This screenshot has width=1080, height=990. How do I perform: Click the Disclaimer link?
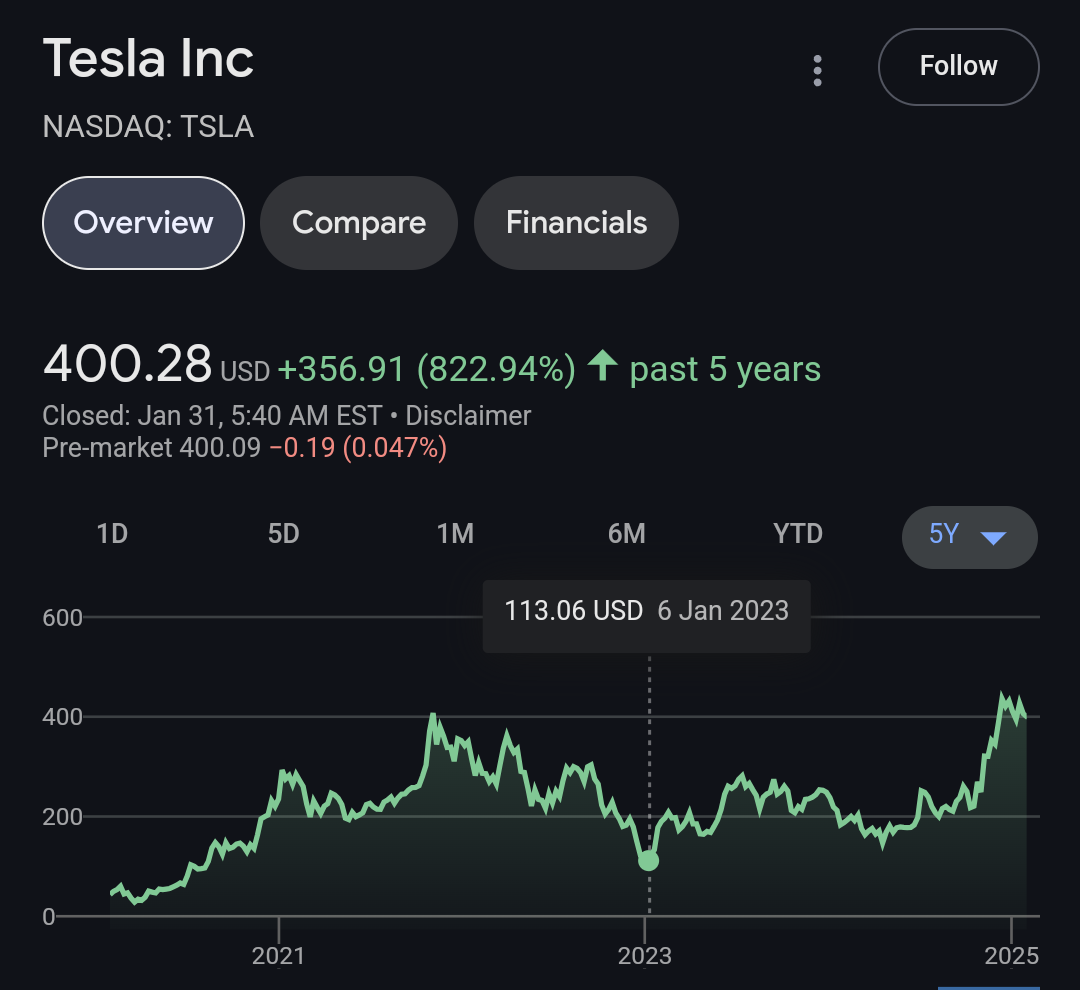point(468,416)
